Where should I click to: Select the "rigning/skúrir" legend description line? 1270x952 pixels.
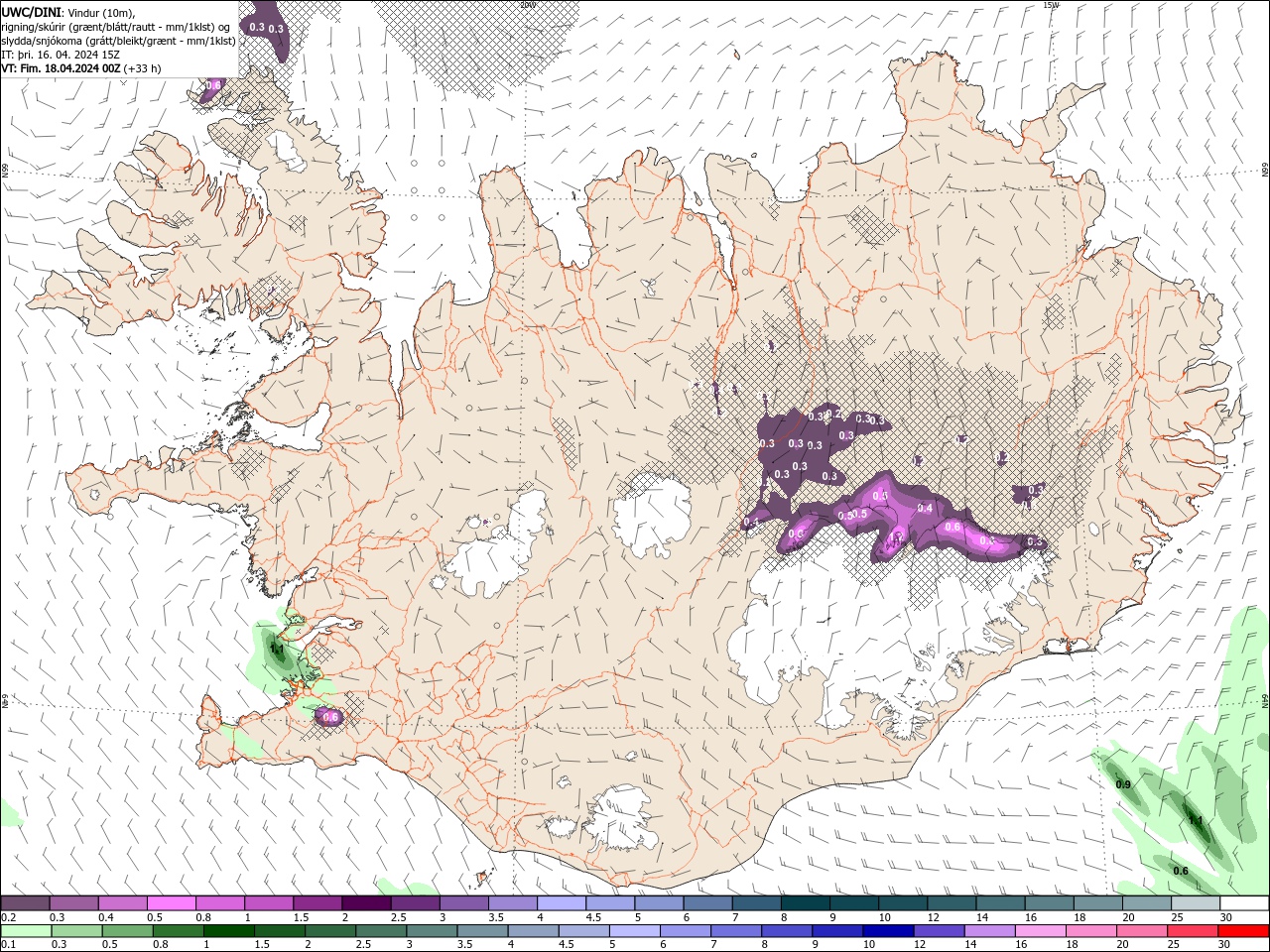tap(117, 27)
